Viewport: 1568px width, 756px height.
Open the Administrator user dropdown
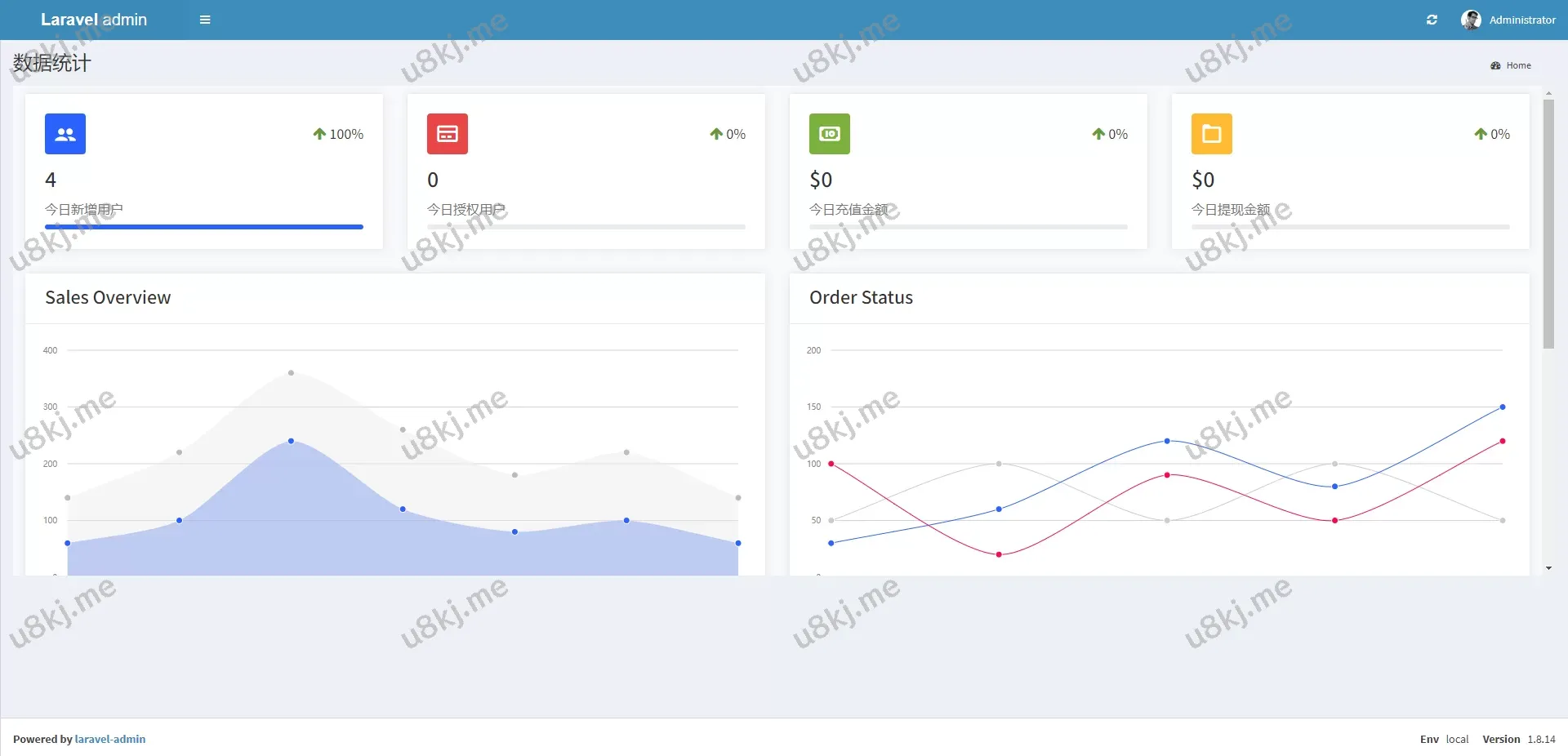[x=1521, y=20]
